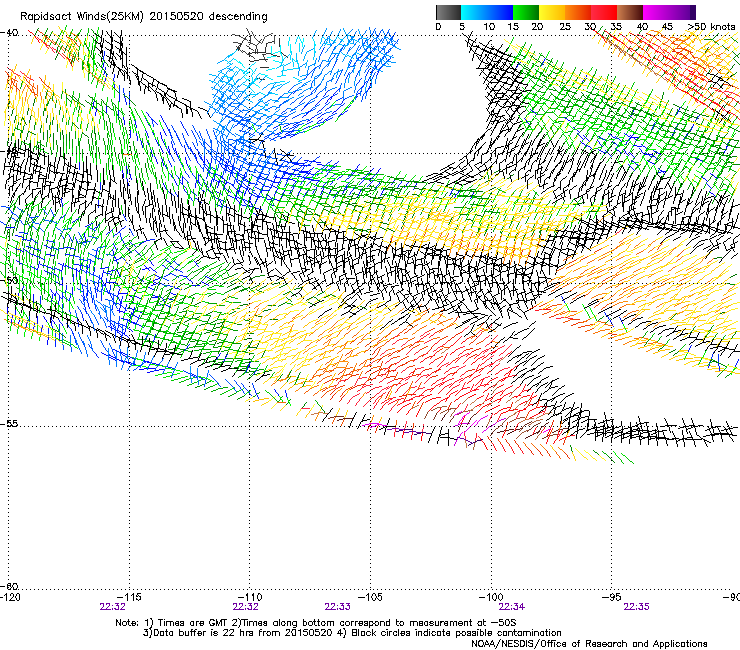The width and height of the screenshot is (740, 650).
Task: Click the purple 22:35 time label
Action: click(636, 607)
